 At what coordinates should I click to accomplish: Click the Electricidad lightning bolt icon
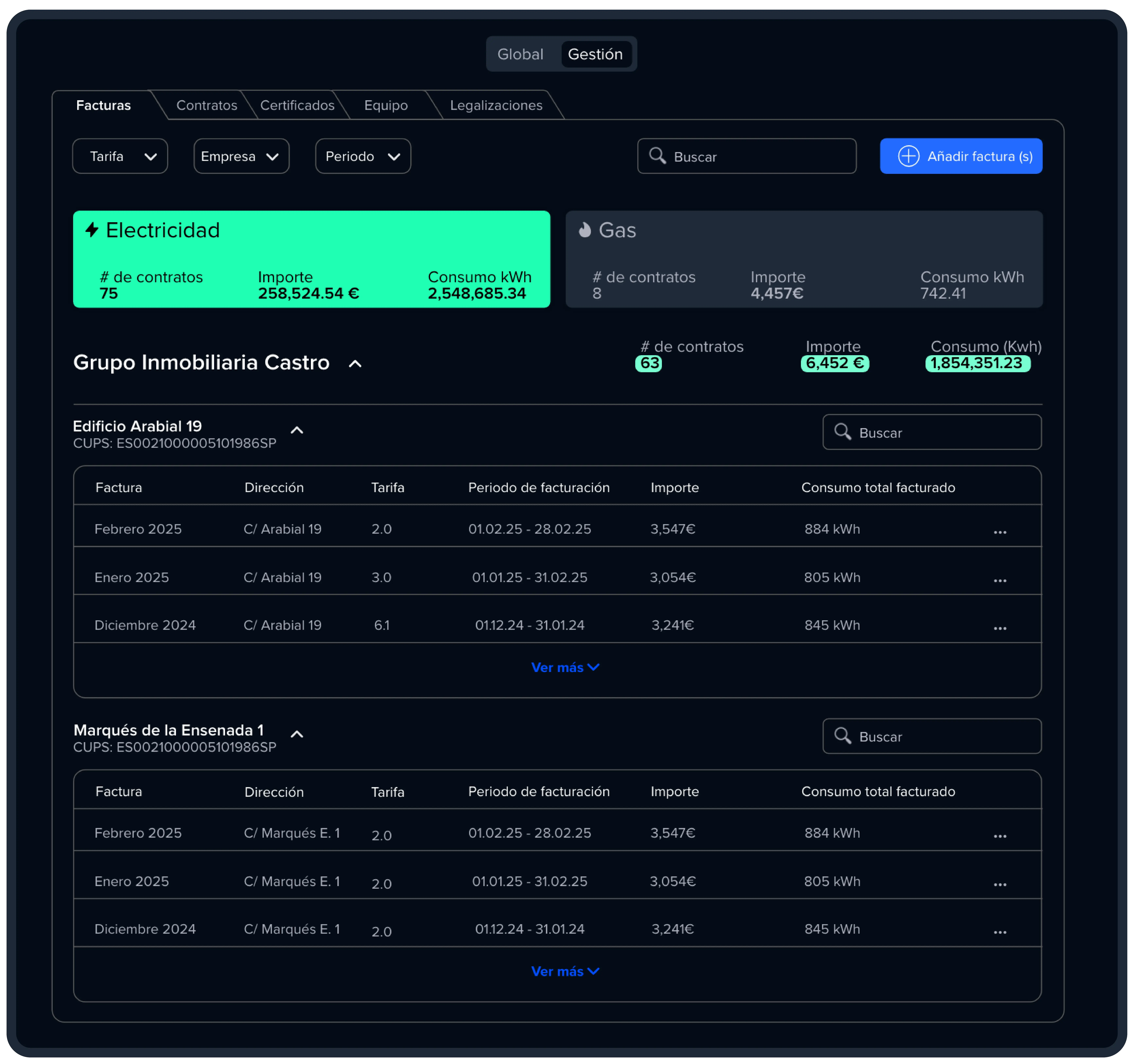coord(92,230)
